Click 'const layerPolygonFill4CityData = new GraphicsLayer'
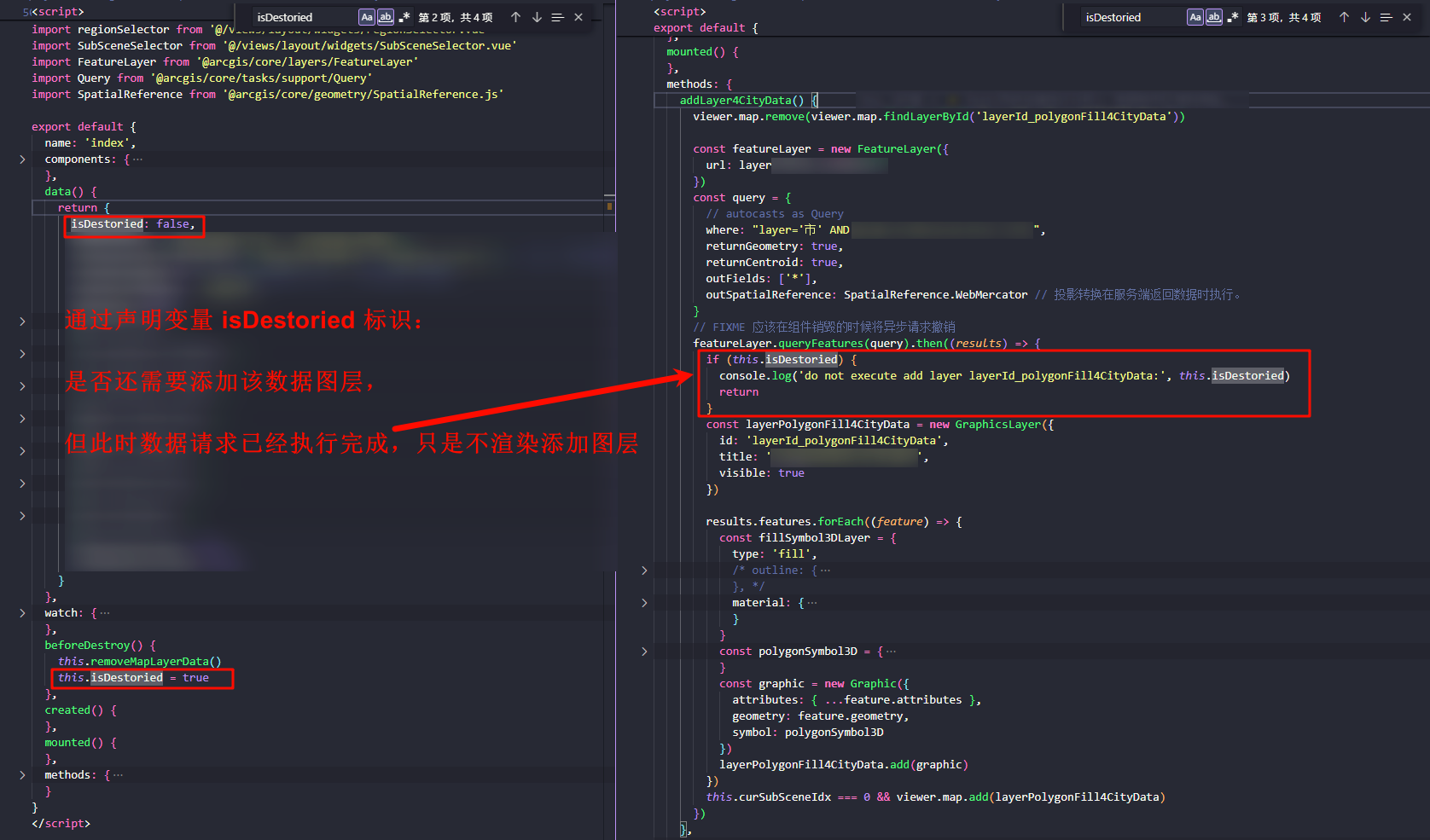Screen dimensions: 1430x840 click(880, 425)
